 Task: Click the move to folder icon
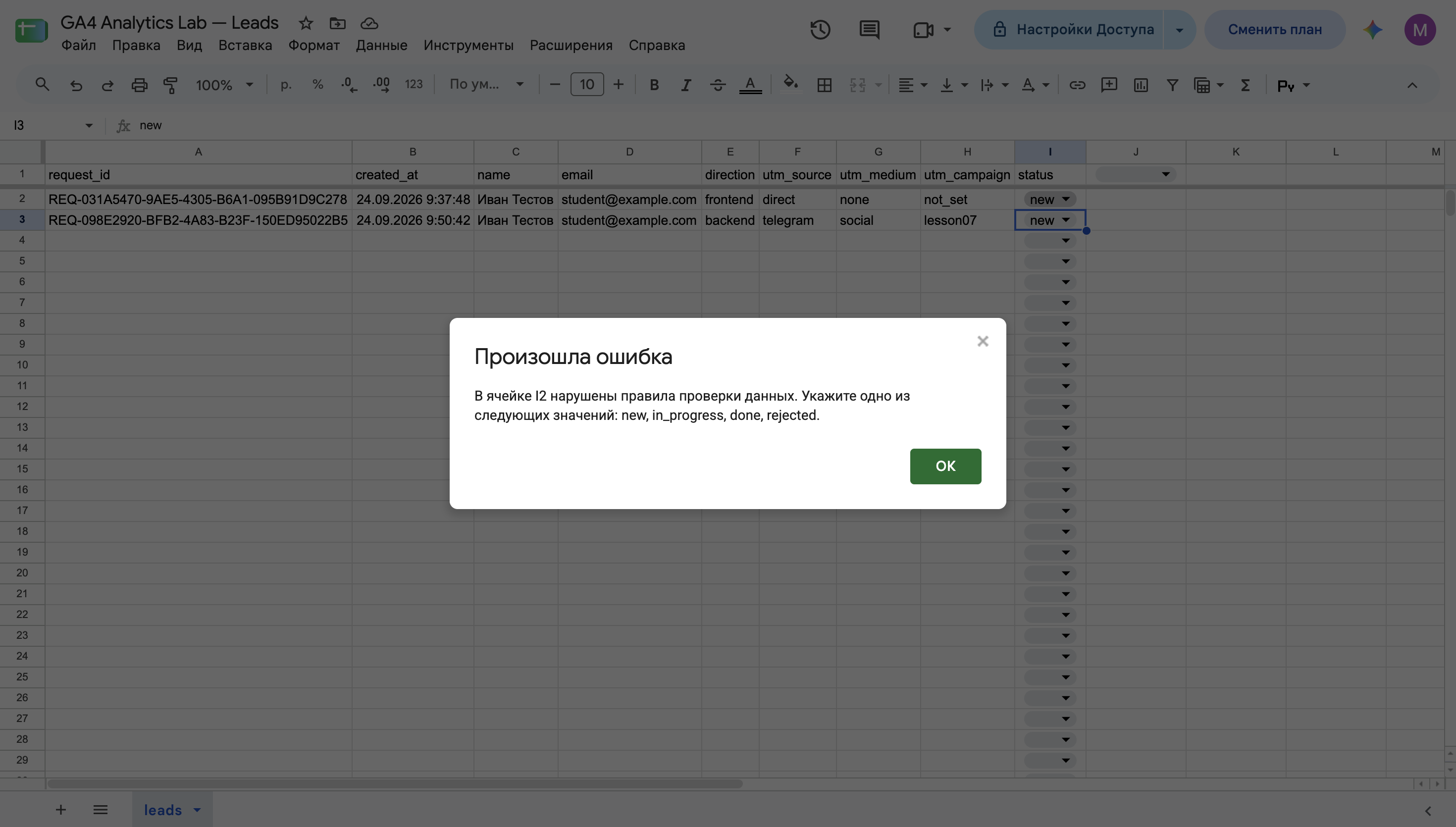(x=337, y=23)
